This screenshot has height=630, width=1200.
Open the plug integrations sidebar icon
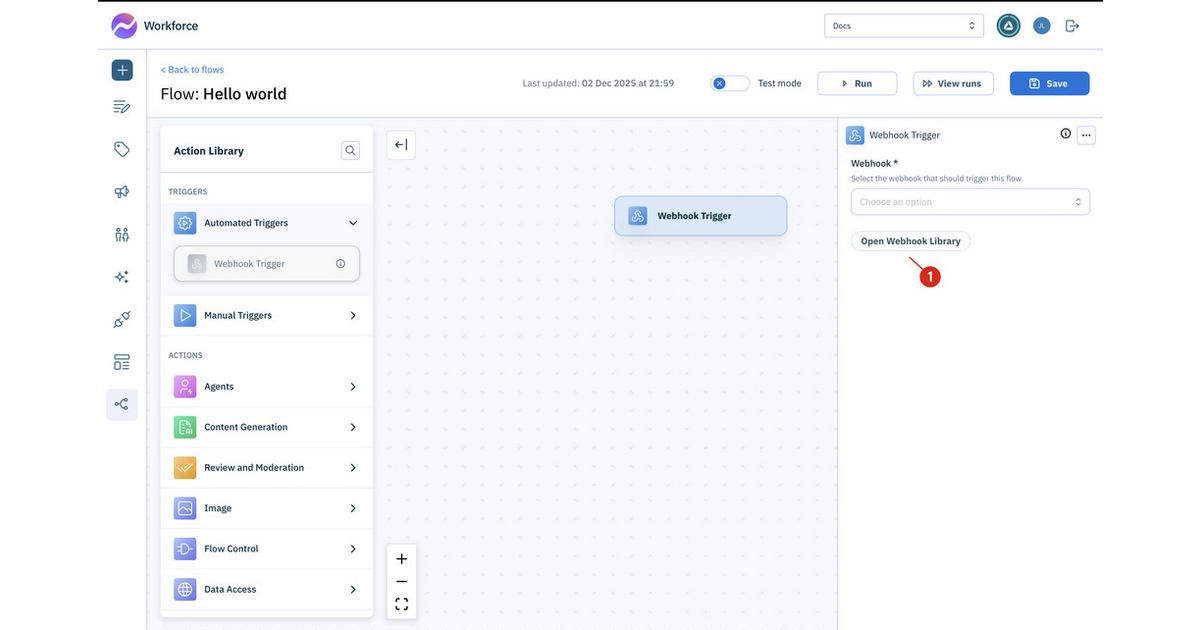point(122,320)
